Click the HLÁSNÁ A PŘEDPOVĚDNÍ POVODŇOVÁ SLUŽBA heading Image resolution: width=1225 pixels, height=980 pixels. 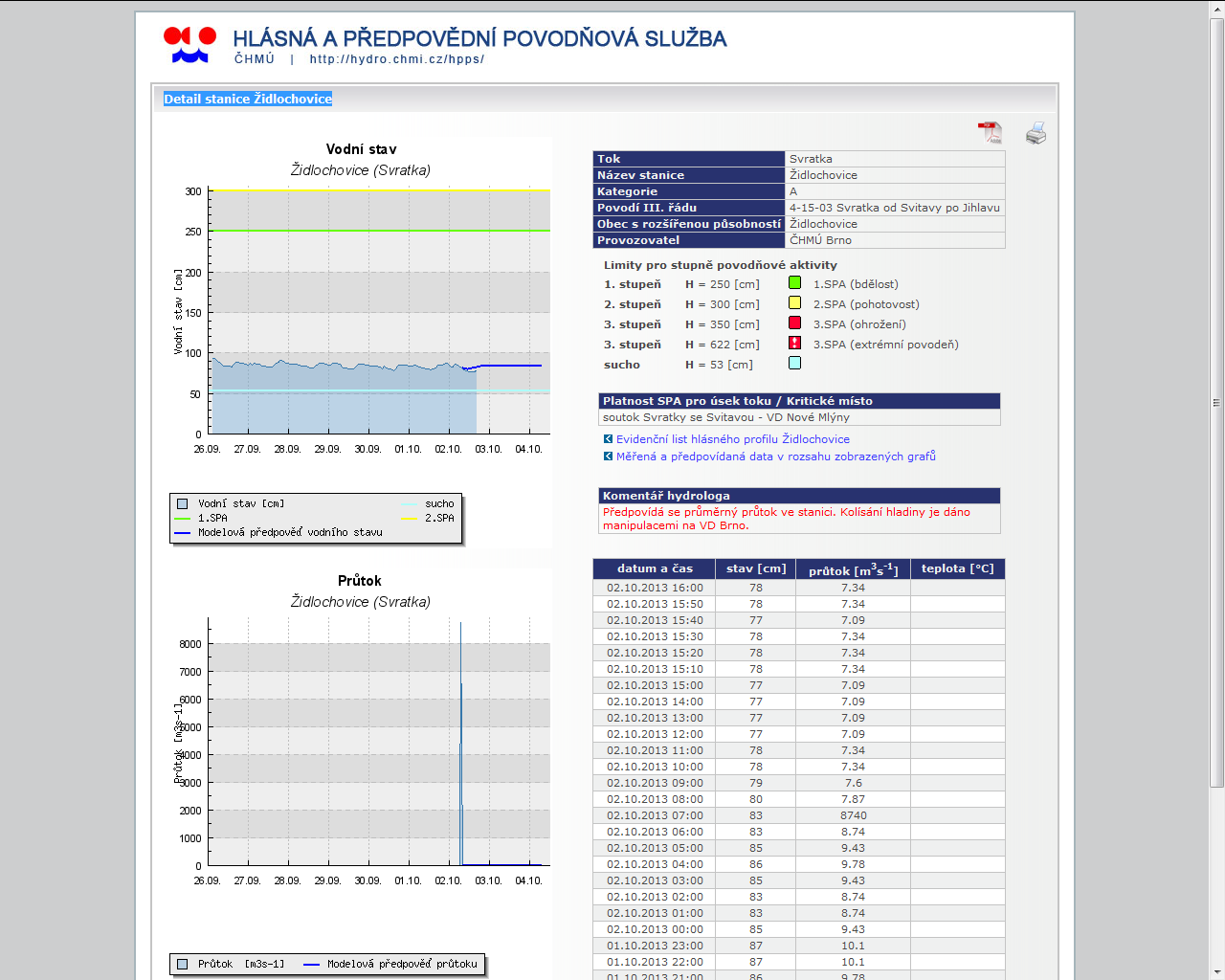click(479, 38)
